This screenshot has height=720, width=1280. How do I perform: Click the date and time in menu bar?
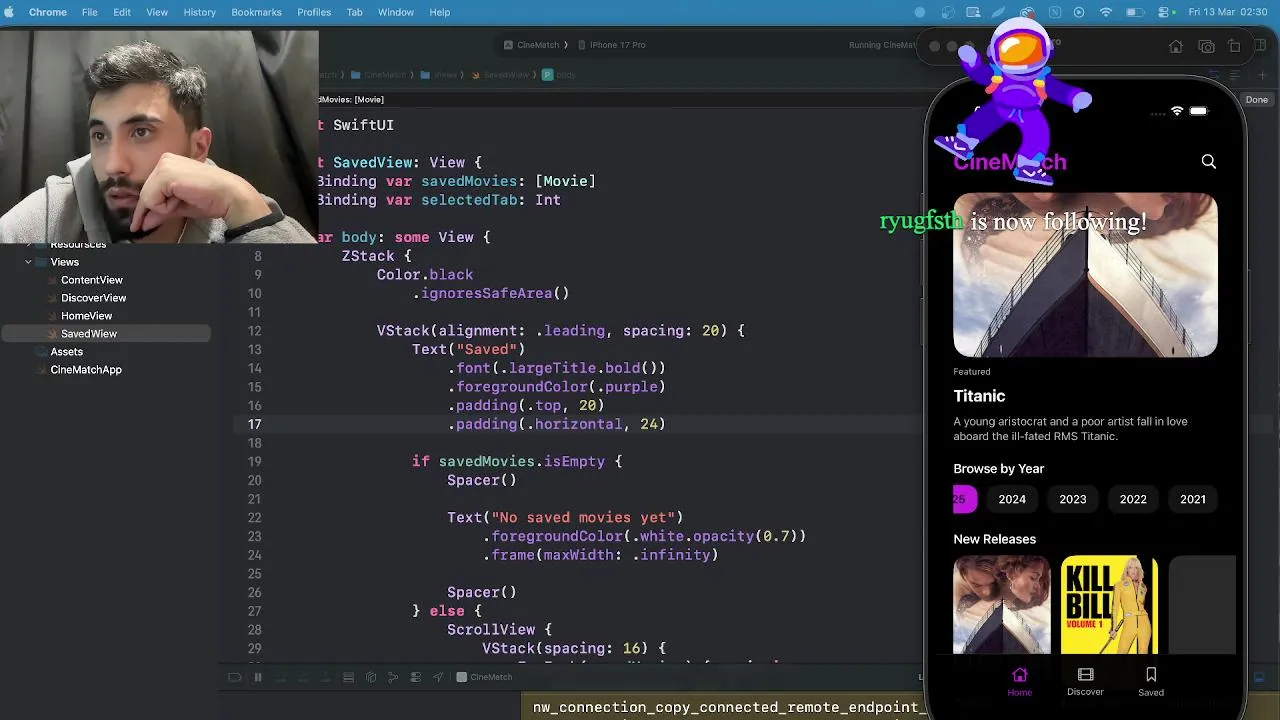[x=1230, y=12]
